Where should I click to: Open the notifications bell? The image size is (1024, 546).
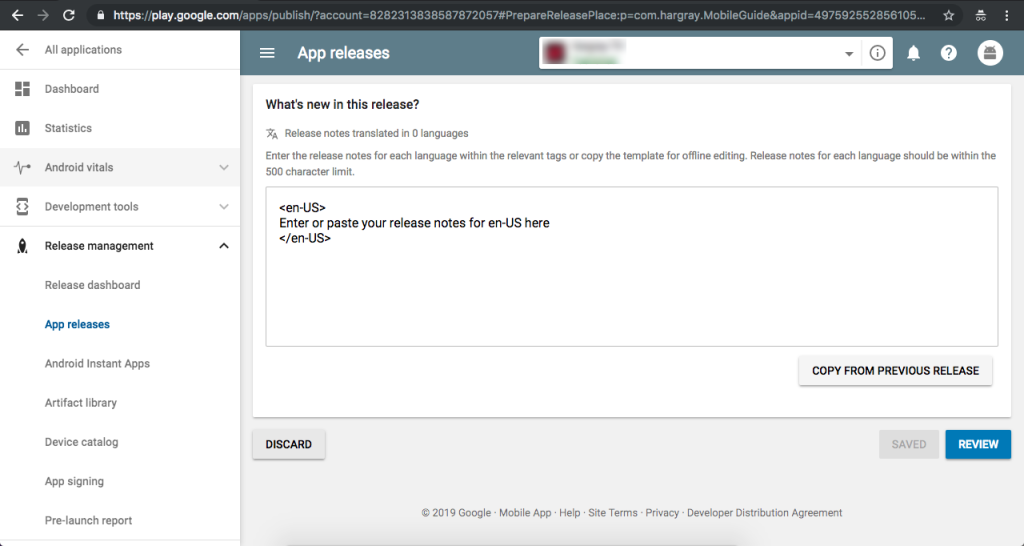click(x=913, y=53)
